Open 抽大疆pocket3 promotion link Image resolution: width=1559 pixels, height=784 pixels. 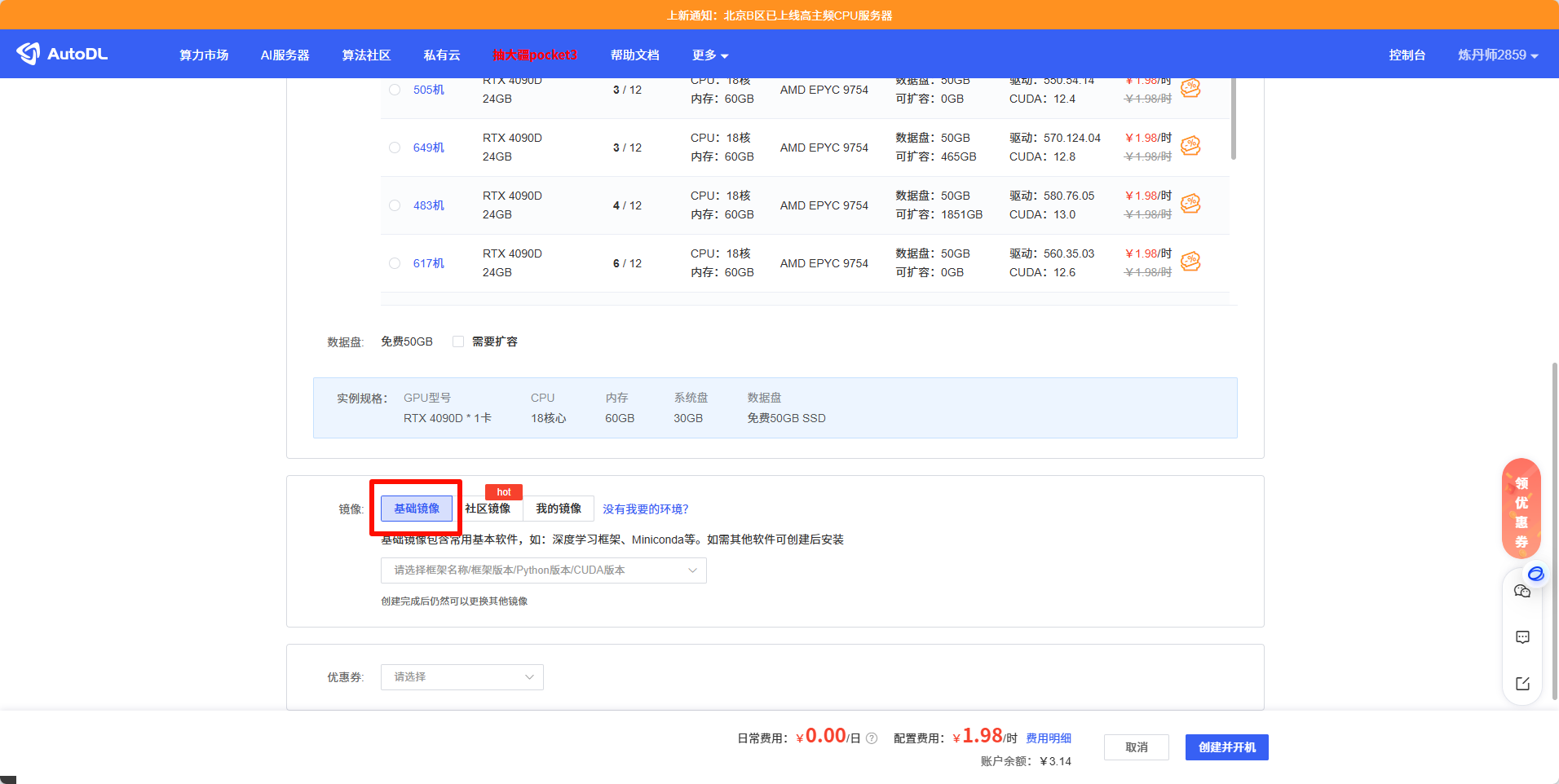535,55
